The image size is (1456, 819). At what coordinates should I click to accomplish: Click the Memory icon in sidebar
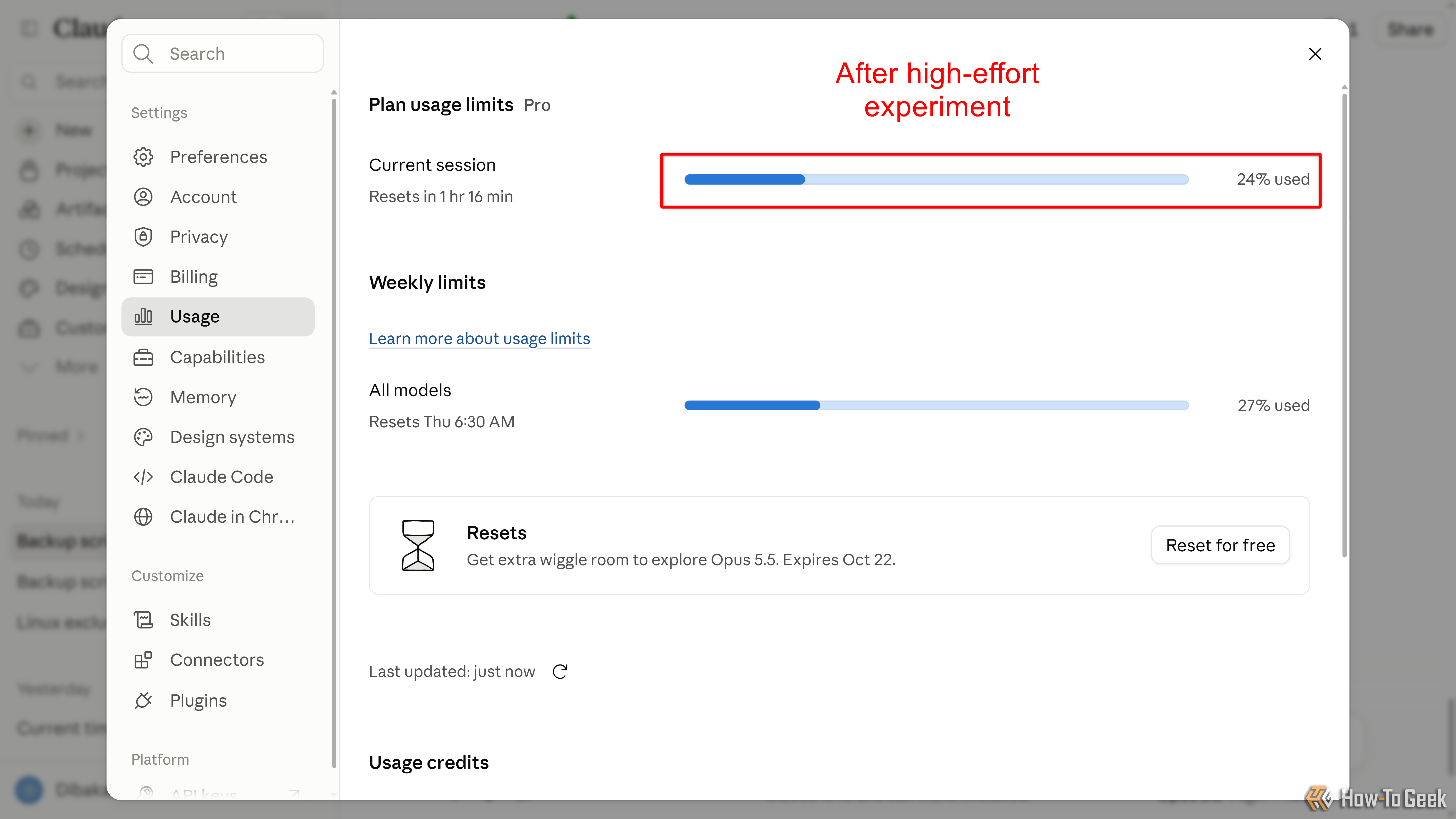click(x=143, y=397)
